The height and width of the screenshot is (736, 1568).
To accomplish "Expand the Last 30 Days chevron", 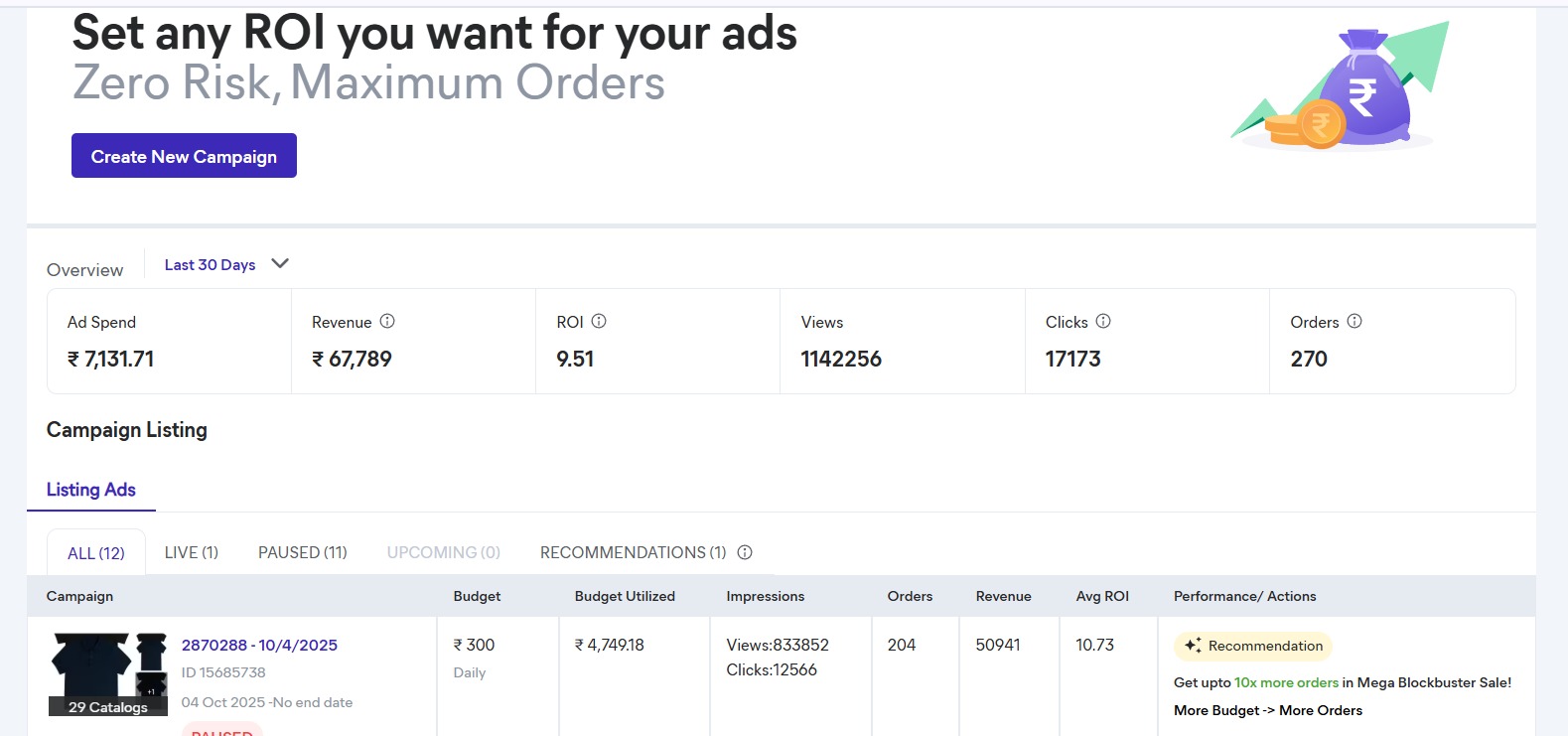I will tap(280, 264).
